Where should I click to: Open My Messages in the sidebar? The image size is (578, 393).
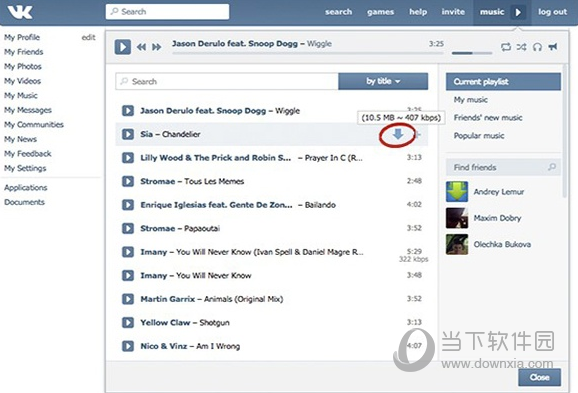coord(28,110)
